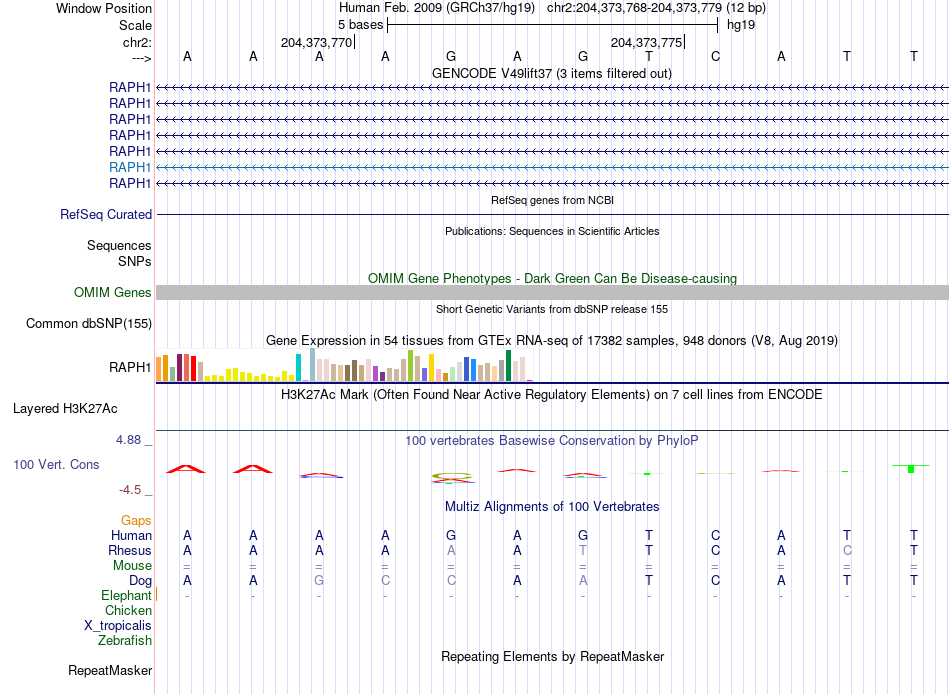Click the orange Gaps row label
This screenshot has width=950, height=694.
136,521
